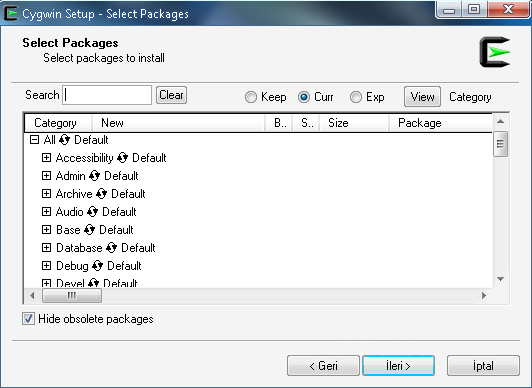
Task: Expand the Audio category
Action: [46, 212]
